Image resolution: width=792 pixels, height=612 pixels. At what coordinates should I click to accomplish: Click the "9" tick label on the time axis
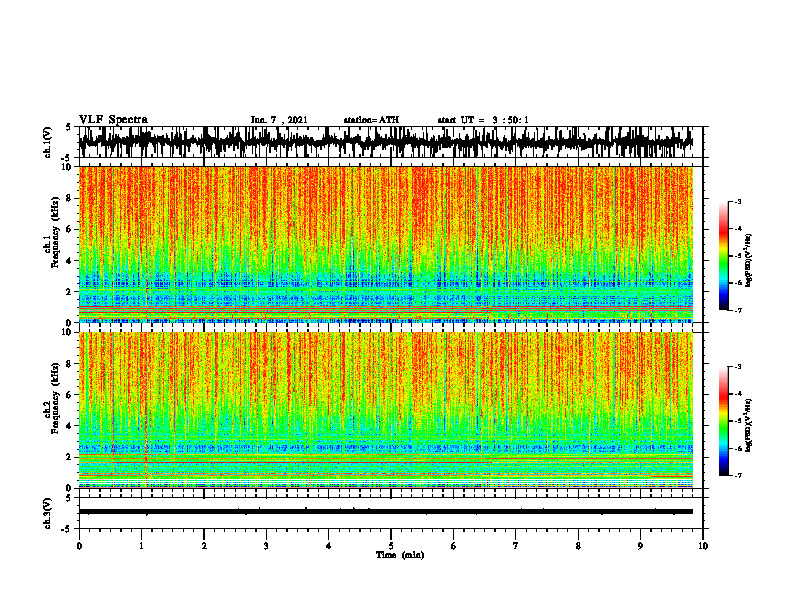[x=640, y=546]
